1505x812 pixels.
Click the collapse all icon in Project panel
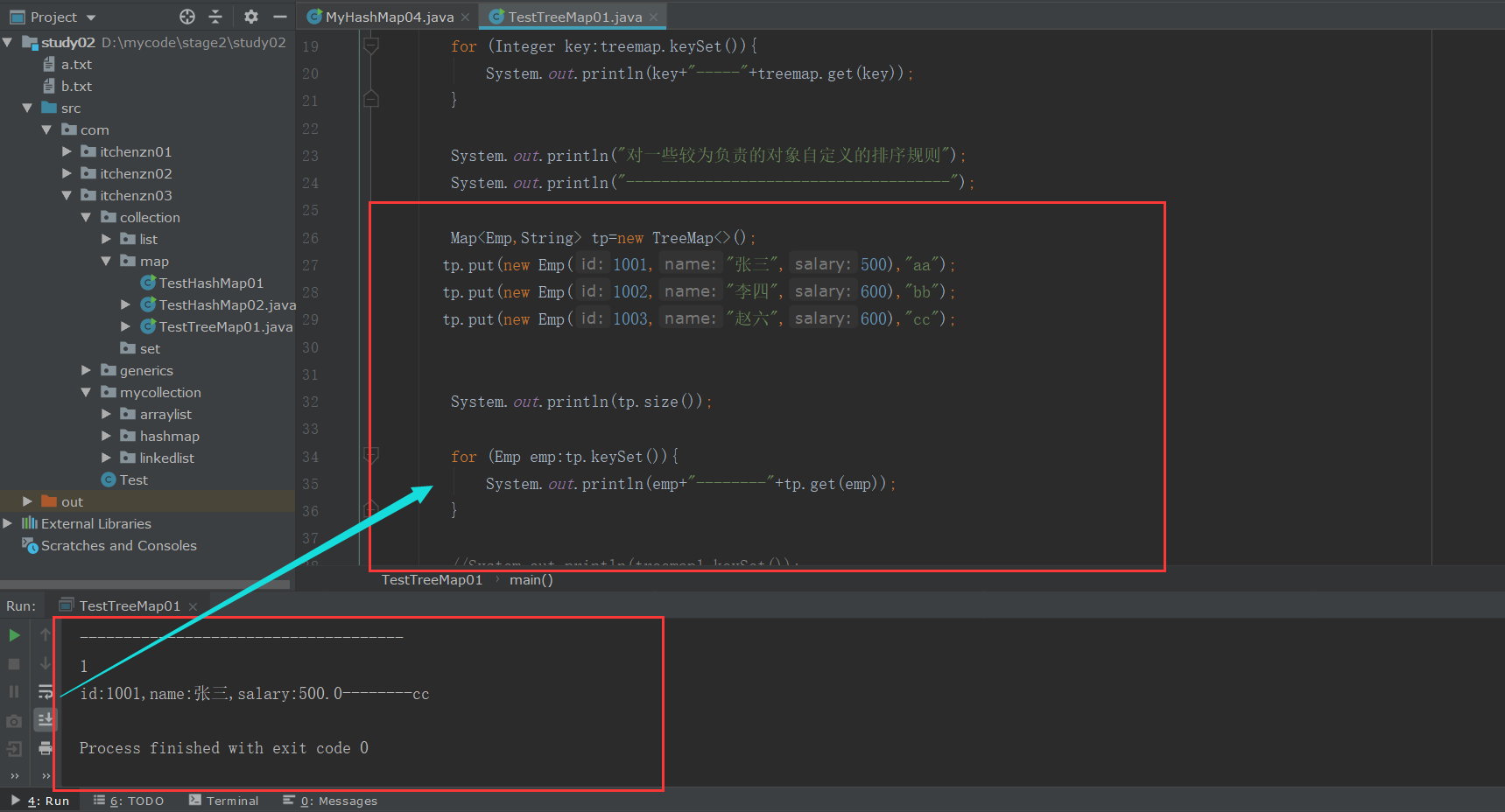point(216,17)
